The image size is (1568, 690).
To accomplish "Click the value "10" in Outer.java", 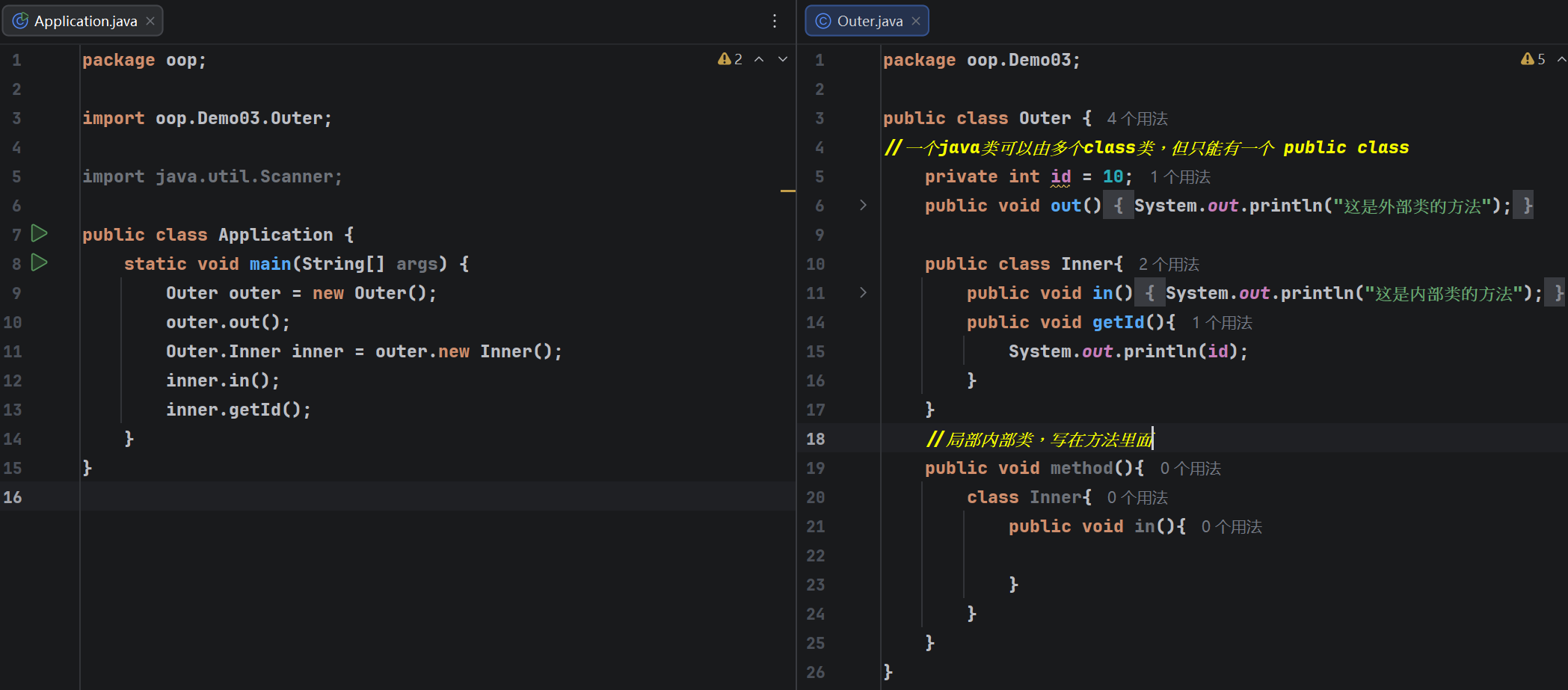I will (1113, 176).
